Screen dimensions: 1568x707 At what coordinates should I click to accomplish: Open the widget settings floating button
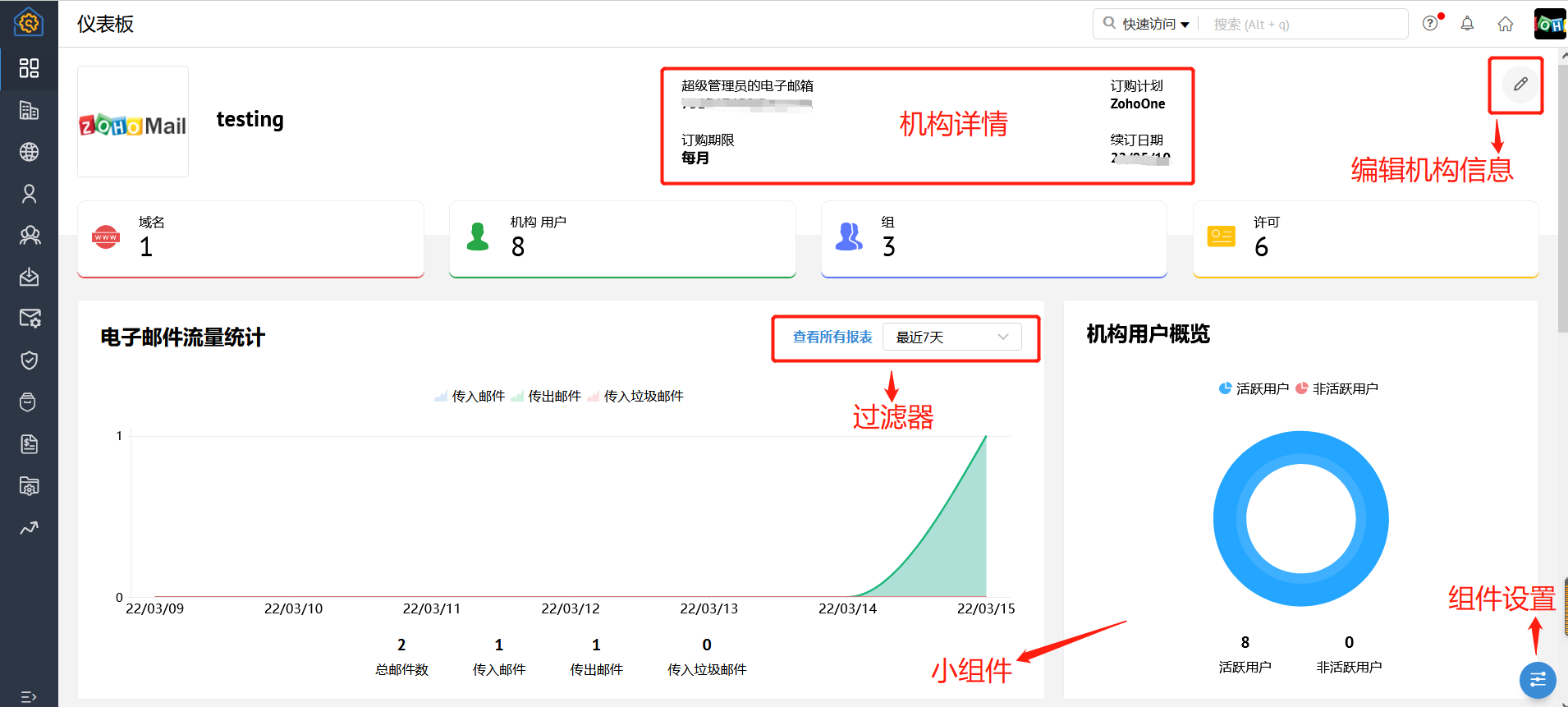click(1537, 679)
